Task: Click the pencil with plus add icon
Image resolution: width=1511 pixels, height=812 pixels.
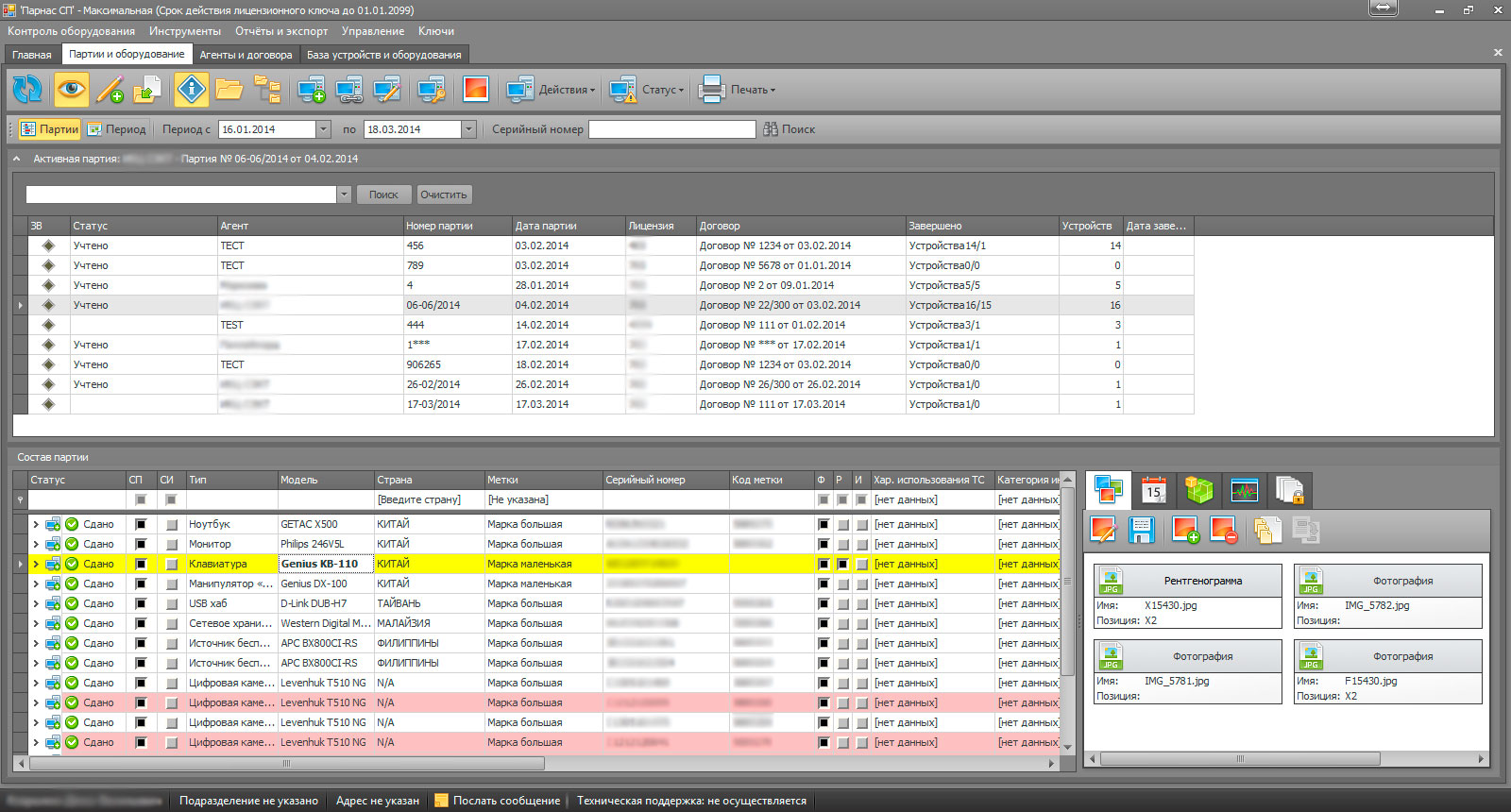Action: click(110, 90)
